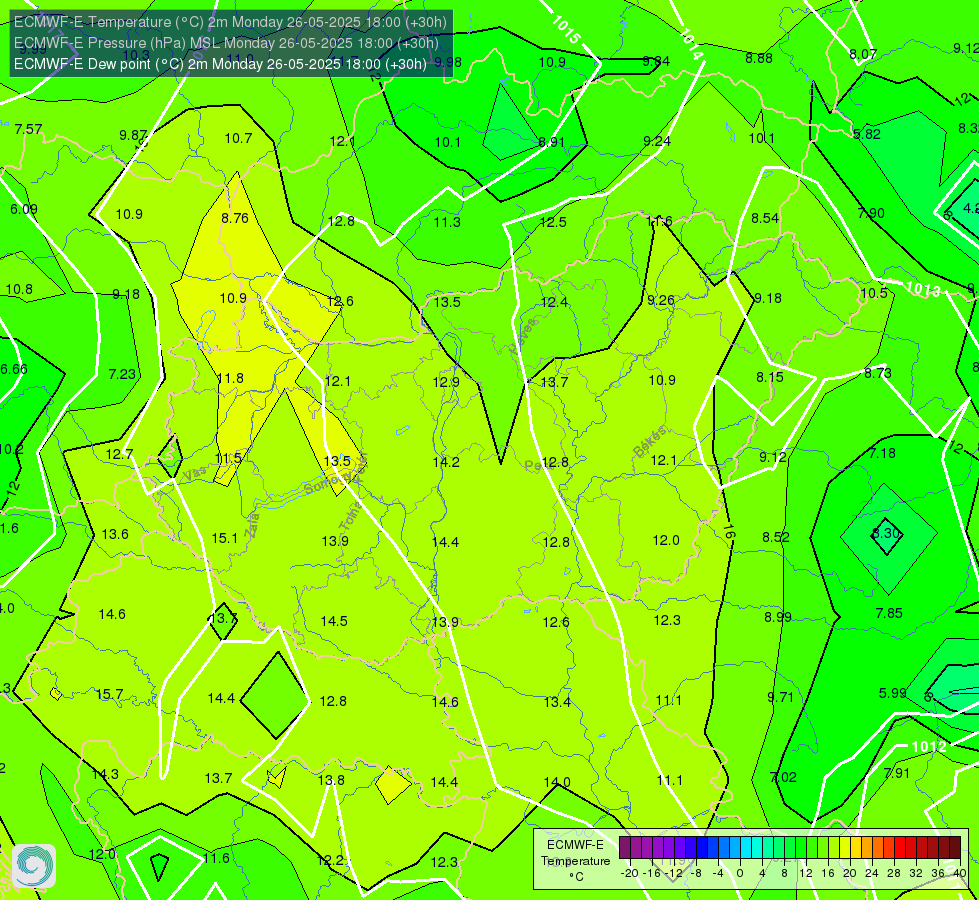
Task: Pick the legend color above the 20 label
Action: pos(845,848)
